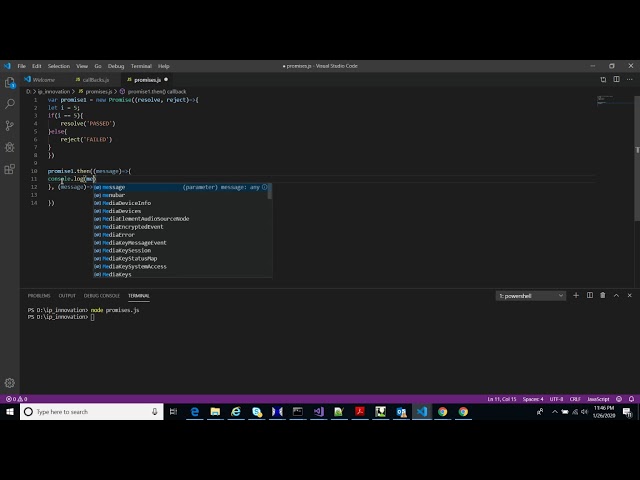Click Ln 11, Col 15 status entry
Image resolution: width=640 pixels, height=480 pixels.
point(502,399)
